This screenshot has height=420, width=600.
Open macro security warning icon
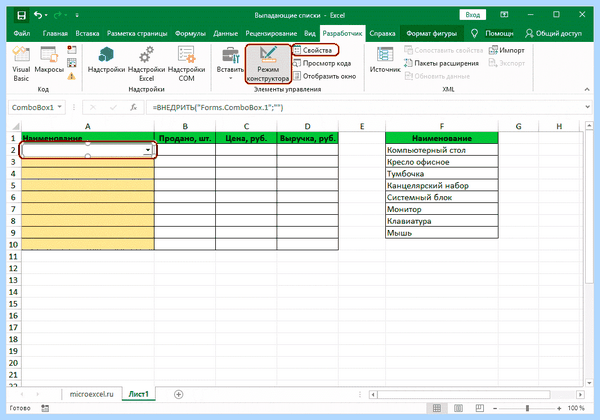(72, 76)
